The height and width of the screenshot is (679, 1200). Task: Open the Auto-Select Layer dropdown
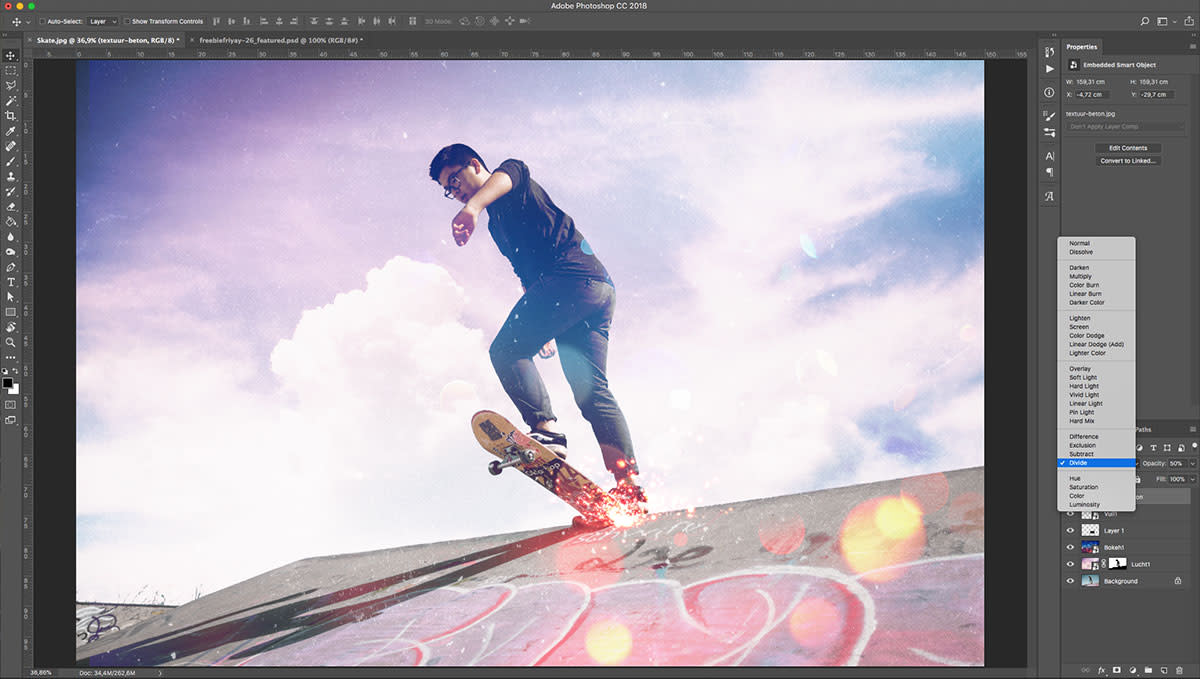tap(102, 21)
